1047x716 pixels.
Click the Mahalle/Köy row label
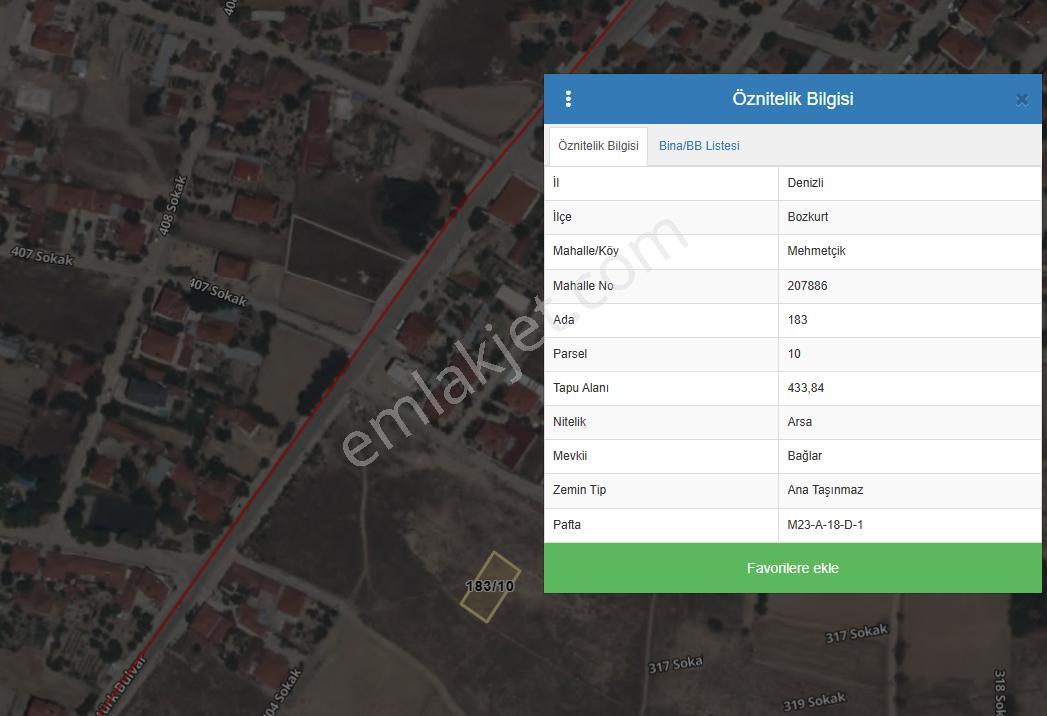pyautogui.click(x=586, y=251)
